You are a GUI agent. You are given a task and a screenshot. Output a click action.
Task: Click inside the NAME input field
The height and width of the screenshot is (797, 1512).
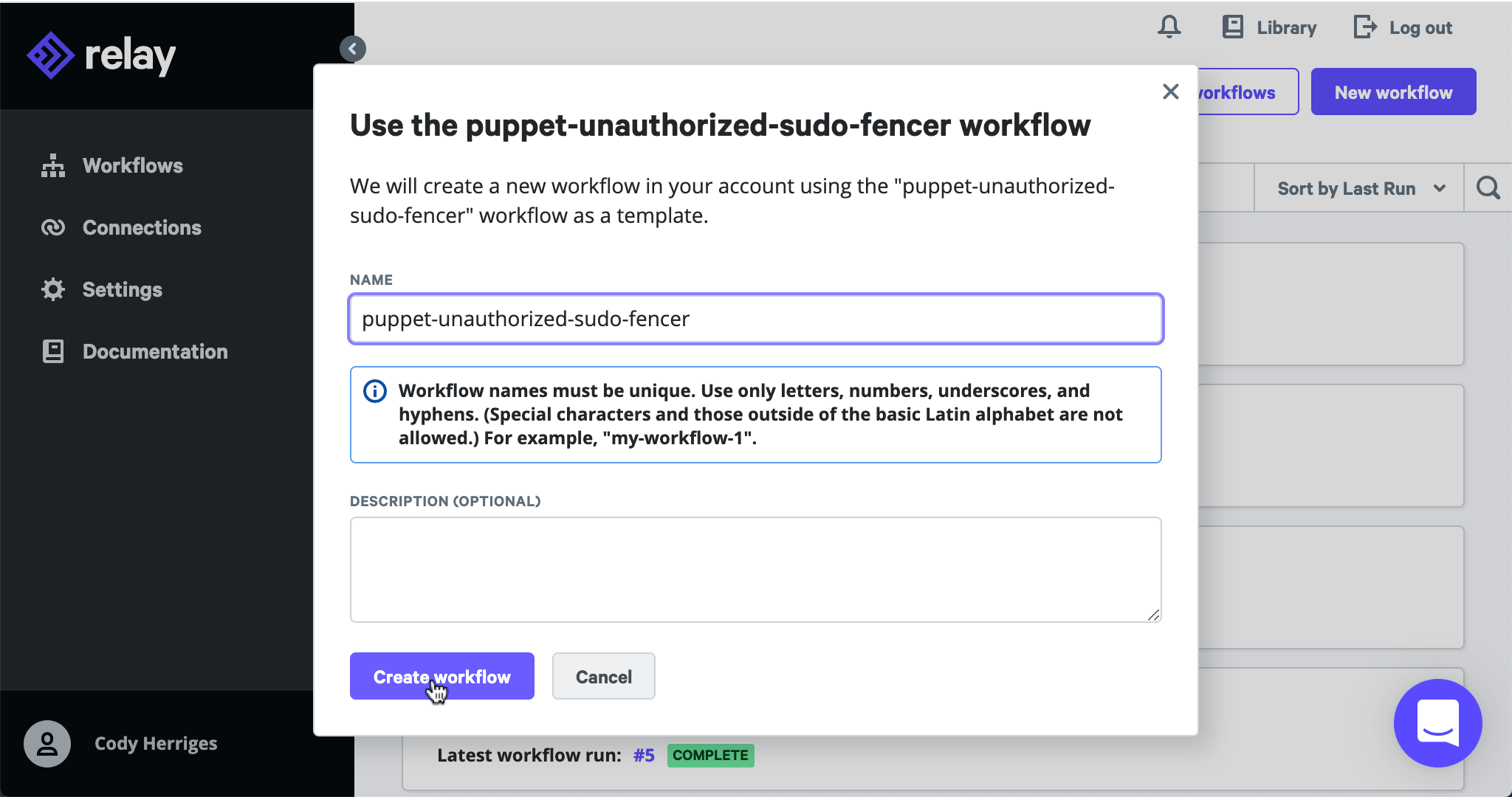pos(755,319)
